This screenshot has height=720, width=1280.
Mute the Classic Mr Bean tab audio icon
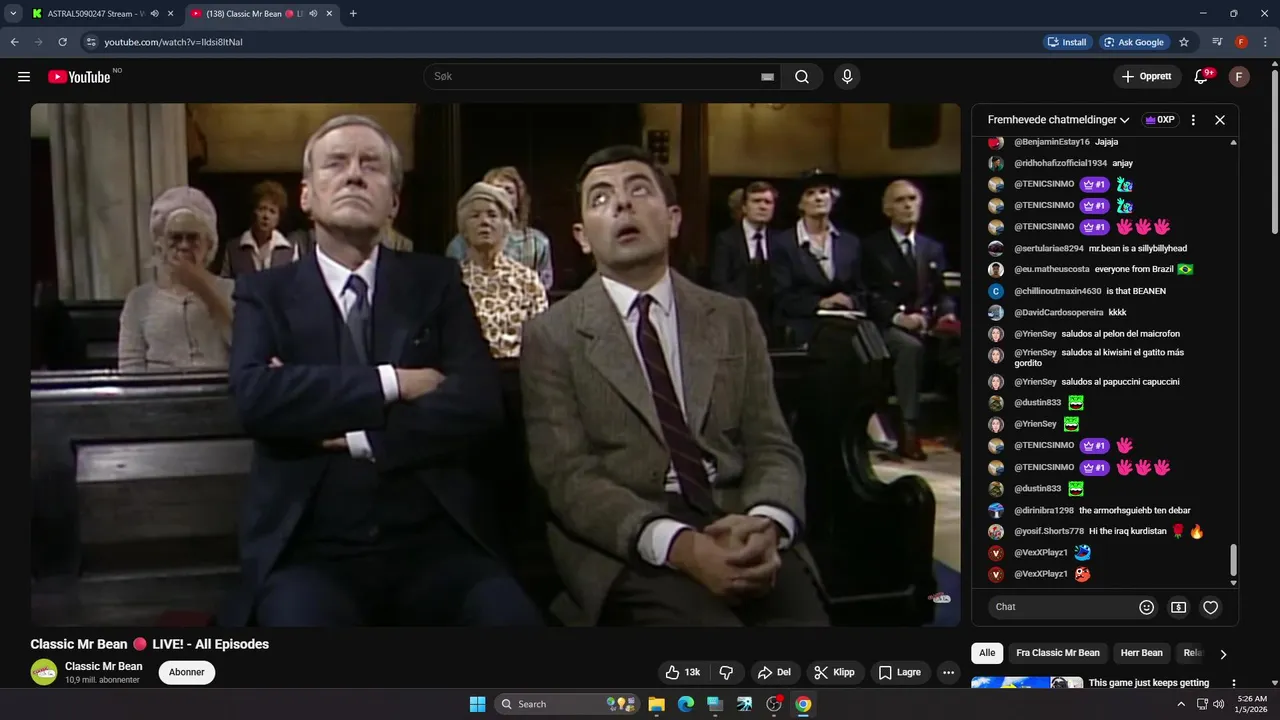pos(314,14)
